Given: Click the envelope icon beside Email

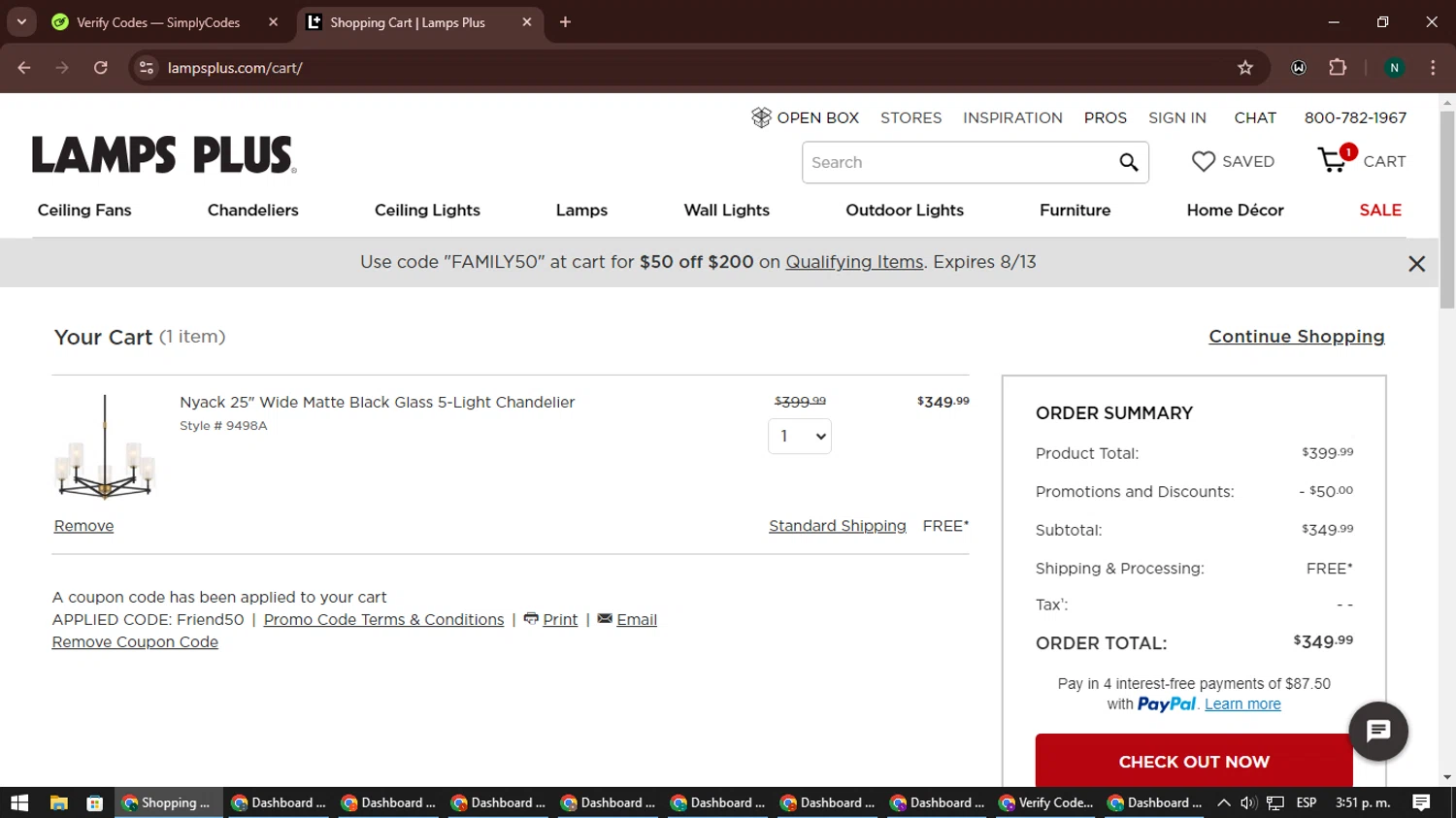Looking at the screenshot, I should pos(605,618).
